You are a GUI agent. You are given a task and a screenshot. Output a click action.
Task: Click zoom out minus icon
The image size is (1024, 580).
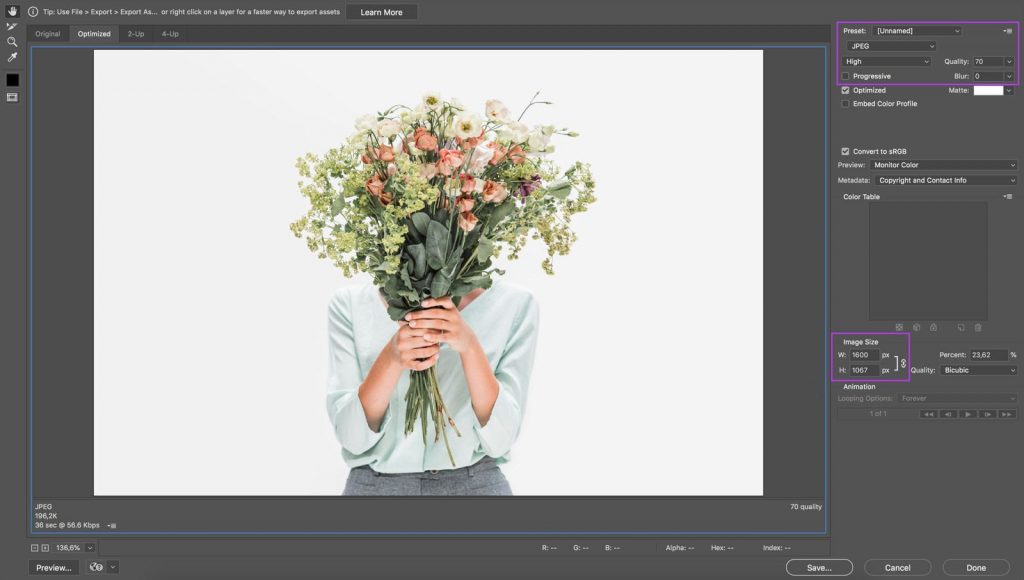tap(35, 548)
